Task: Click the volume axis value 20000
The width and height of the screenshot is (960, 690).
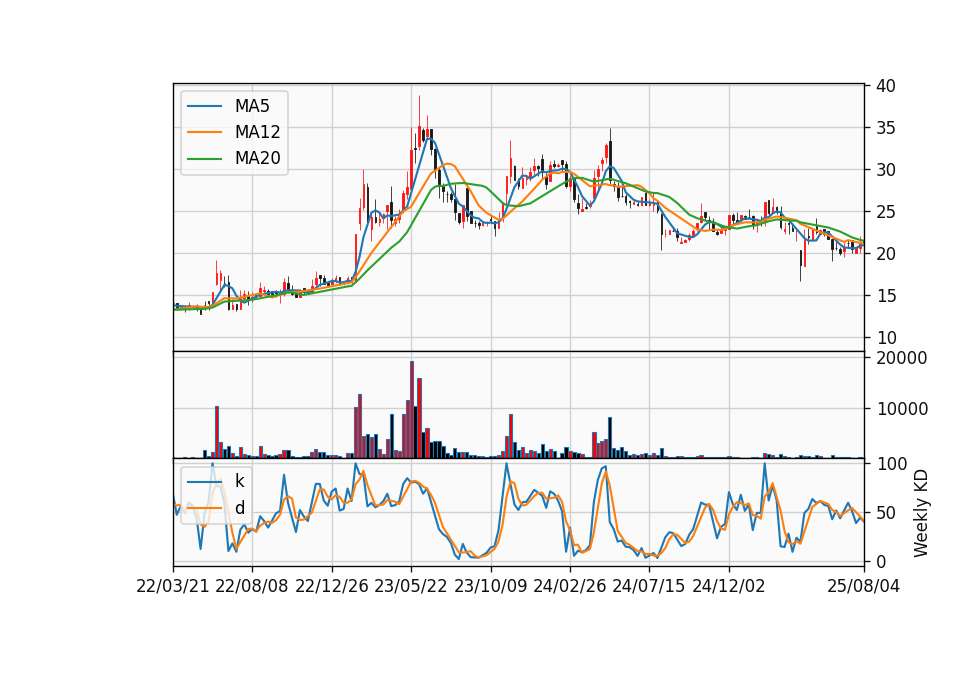Action: (902, 358)
